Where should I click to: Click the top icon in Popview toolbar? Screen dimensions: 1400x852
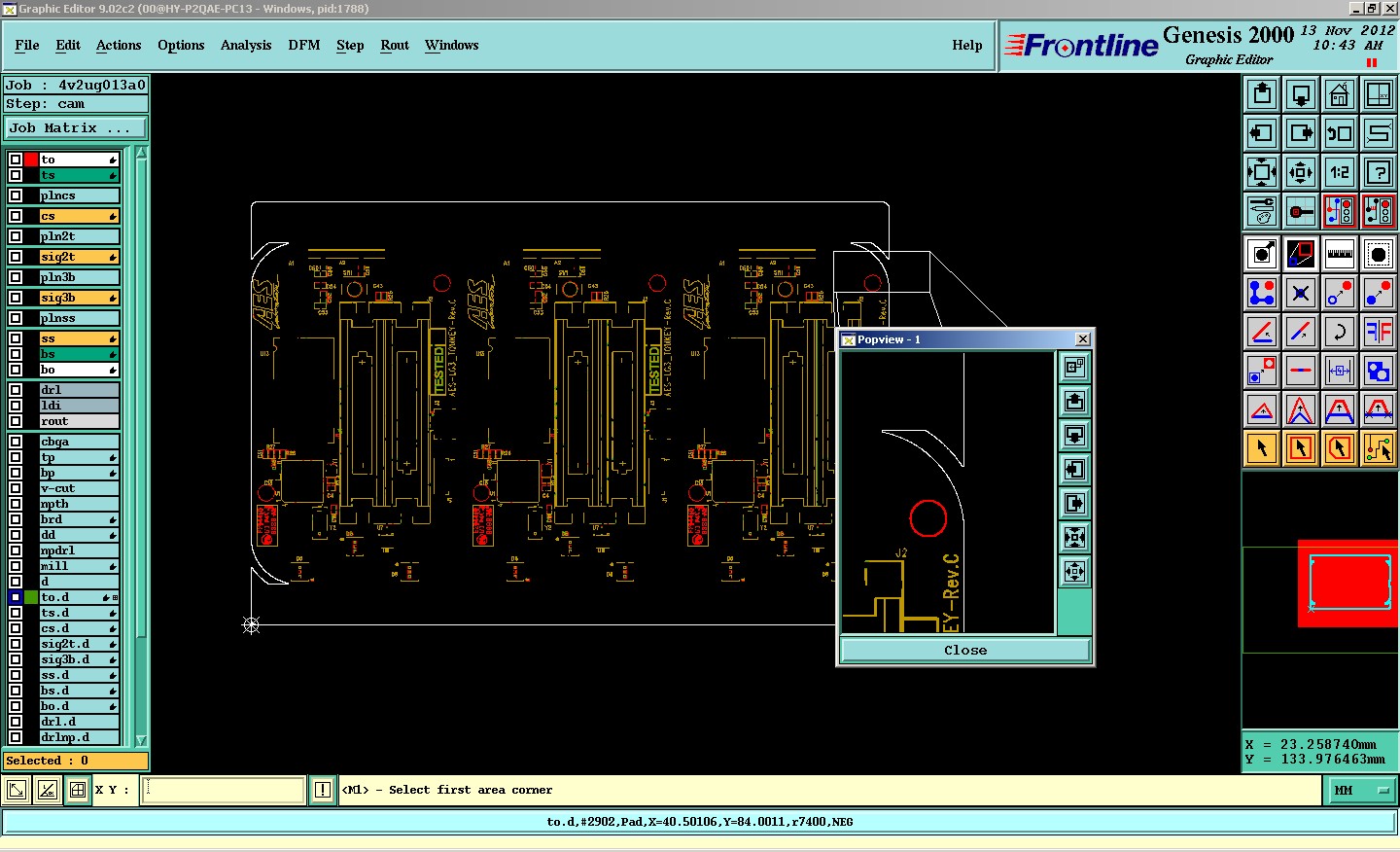tap(1074, 367)
